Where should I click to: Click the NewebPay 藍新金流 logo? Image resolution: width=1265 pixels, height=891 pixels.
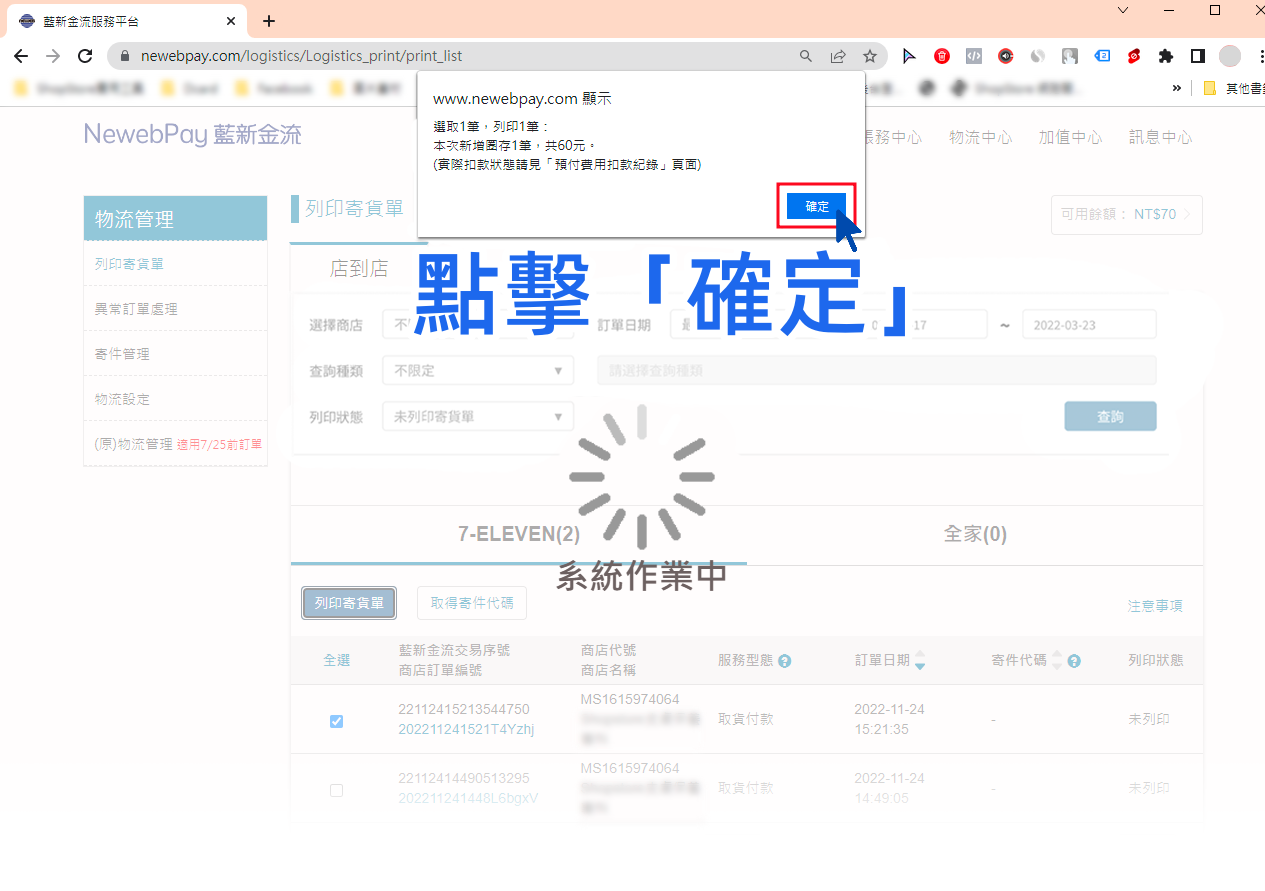click(x=193, y=134)
